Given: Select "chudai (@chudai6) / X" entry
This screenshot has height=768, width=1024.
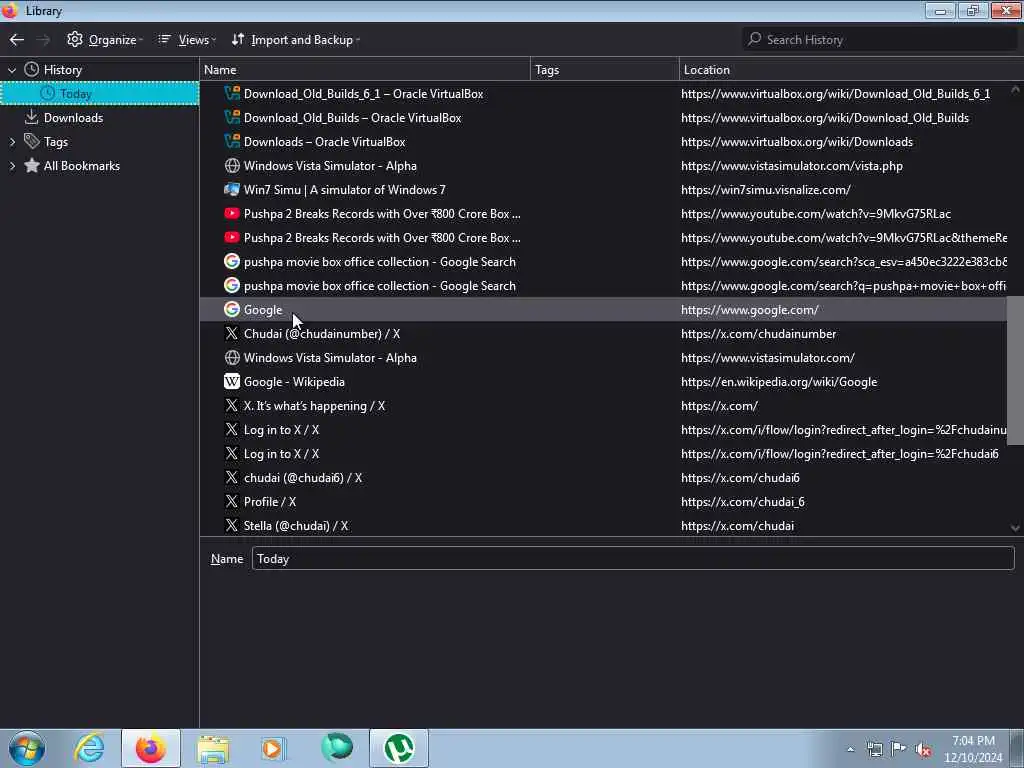Looking at the screenshot, I should point(302,478).
